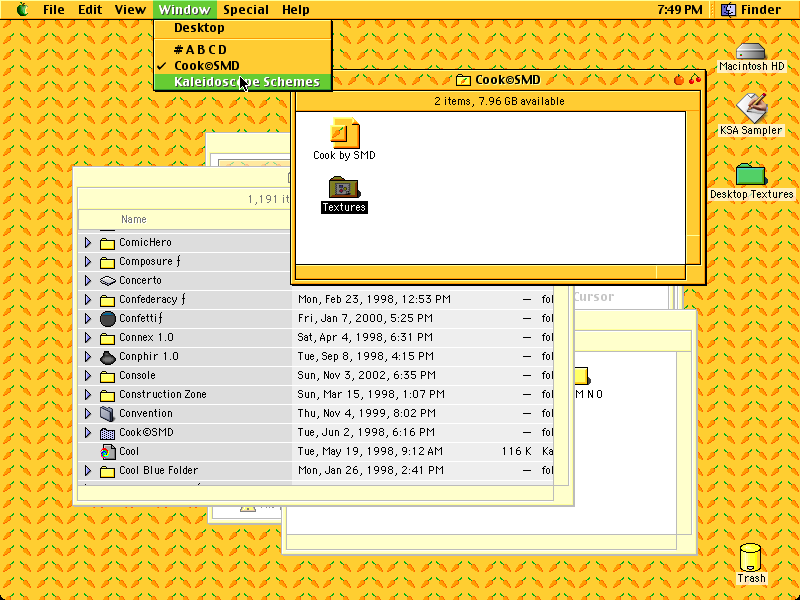Select the ComicHero folder icon
This screenshot has height=600, width=800.
click(x=107, y=243)
